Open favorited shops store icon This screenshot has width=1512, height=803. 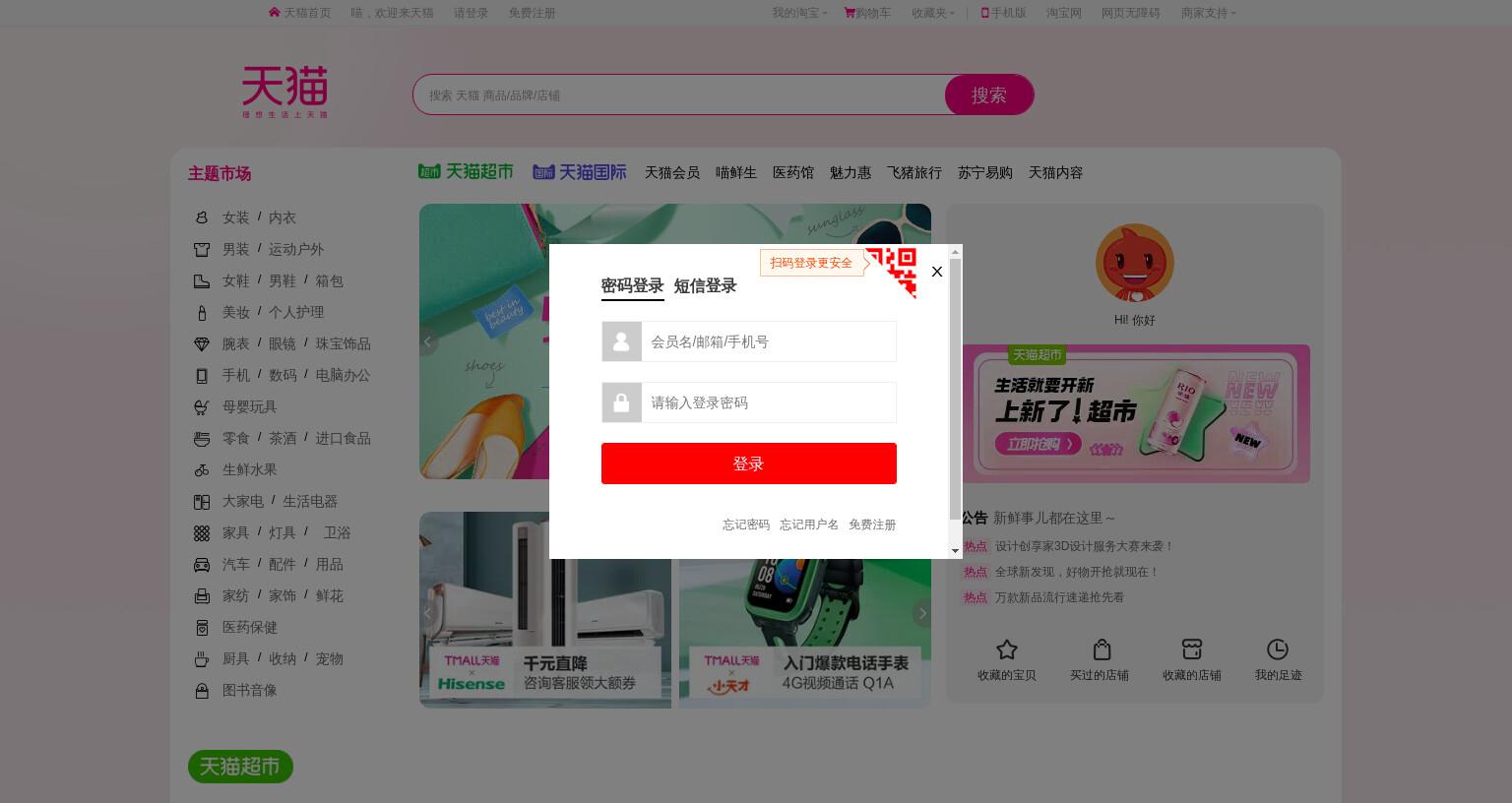1192,649
